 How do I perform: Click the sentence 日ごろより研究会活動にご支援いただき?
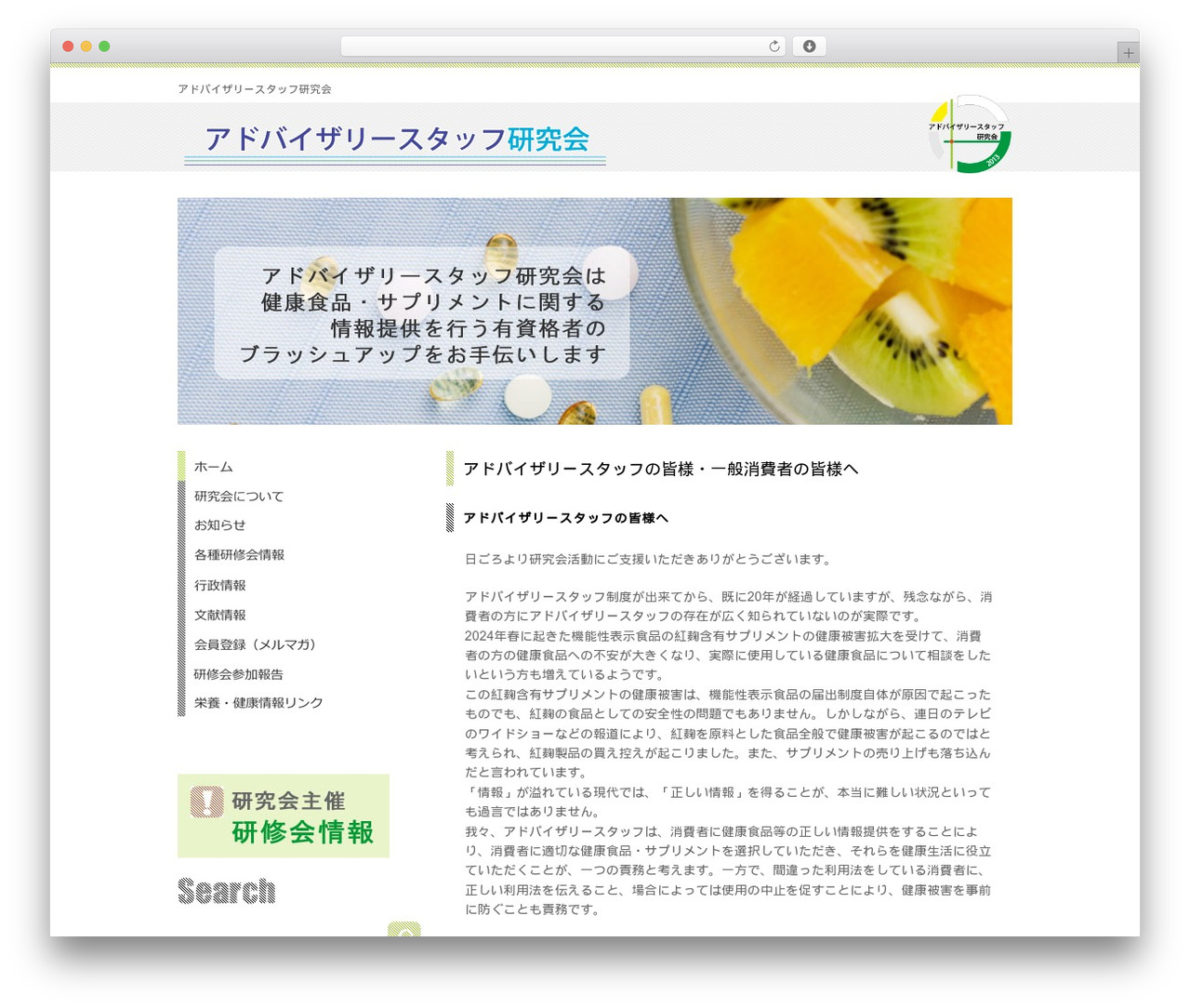click(648, 559)
